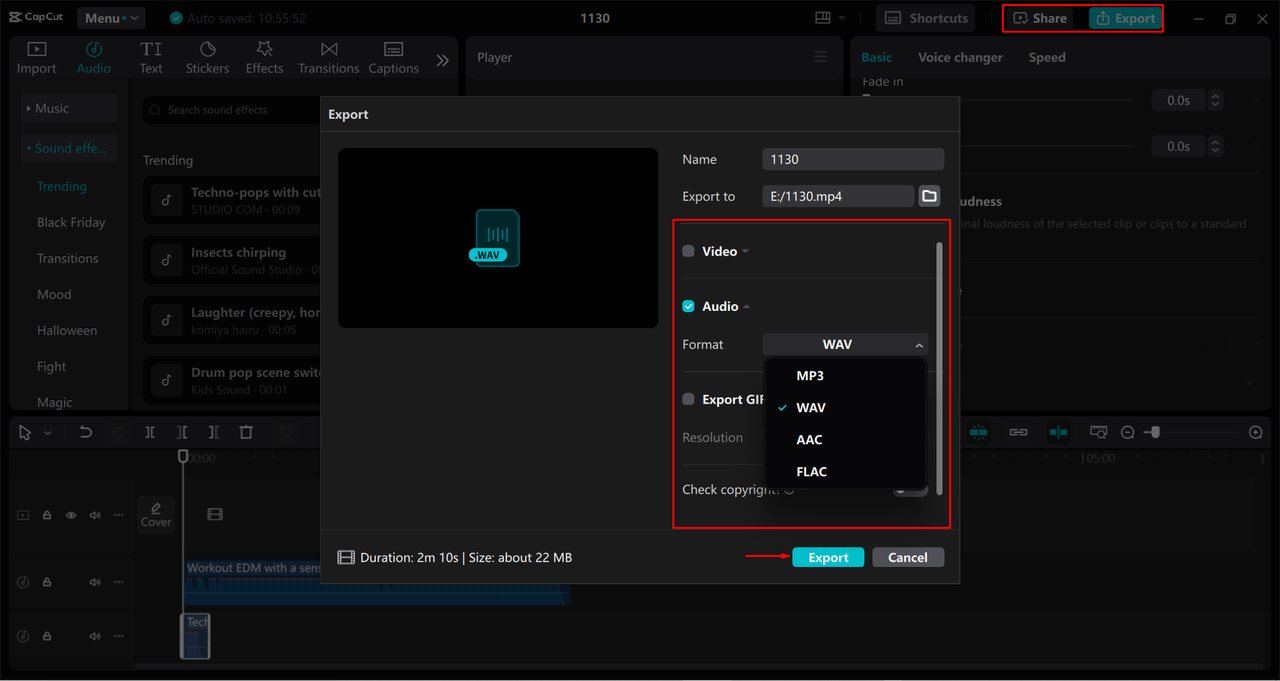Image resolution: width=1280 pixels, height=681 pixels.
Task: Click the Delete right trim icon
Action: (214, 432)
